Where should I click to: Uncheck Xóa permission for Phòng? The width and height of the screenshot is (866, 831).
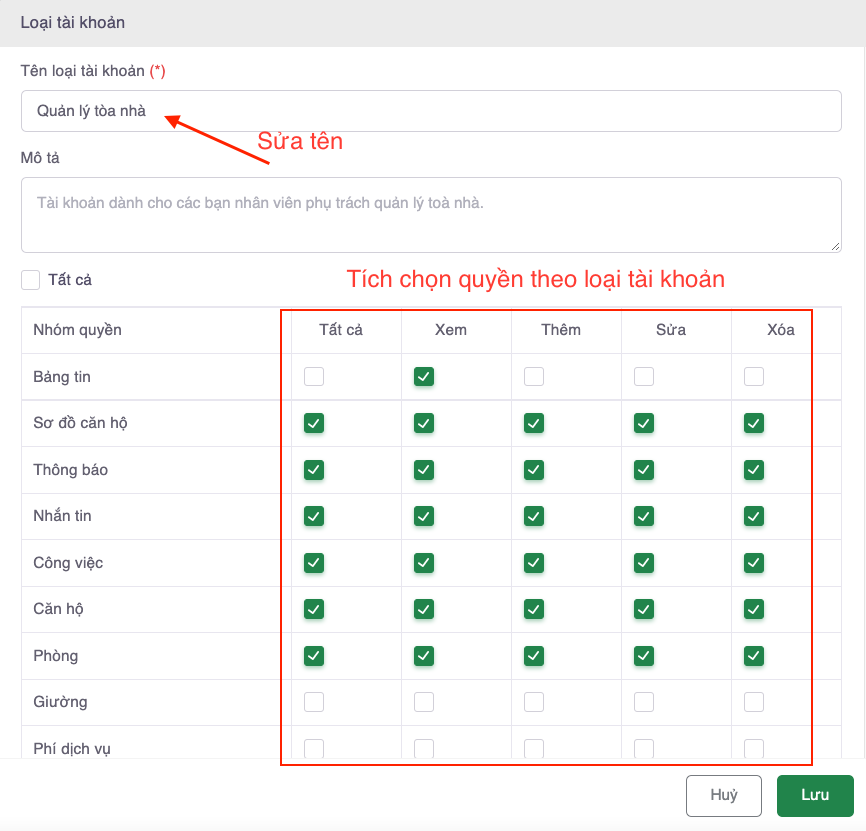tap(754, 656)
